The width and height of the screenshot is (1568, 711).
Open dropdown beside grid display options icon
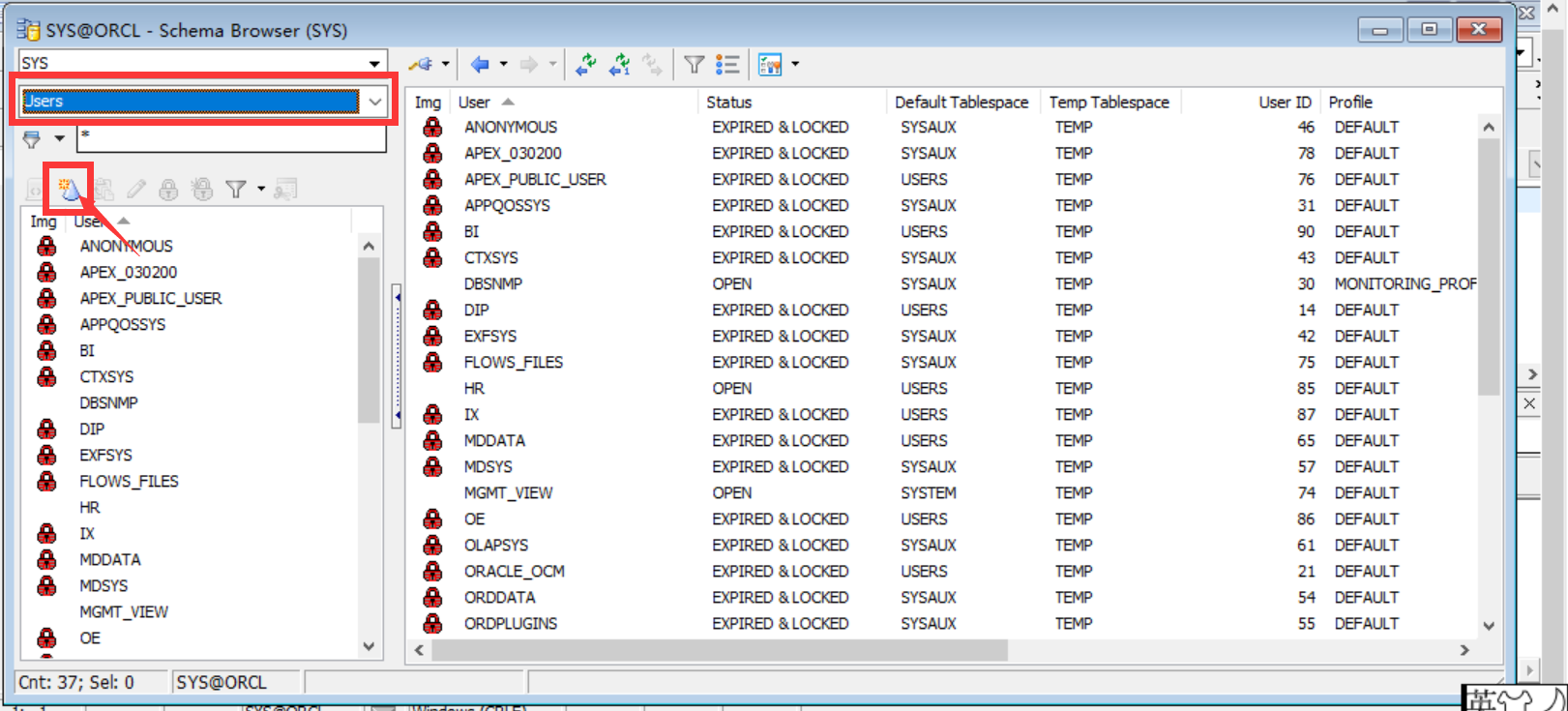pyautogui.click(x=795, y=65)
